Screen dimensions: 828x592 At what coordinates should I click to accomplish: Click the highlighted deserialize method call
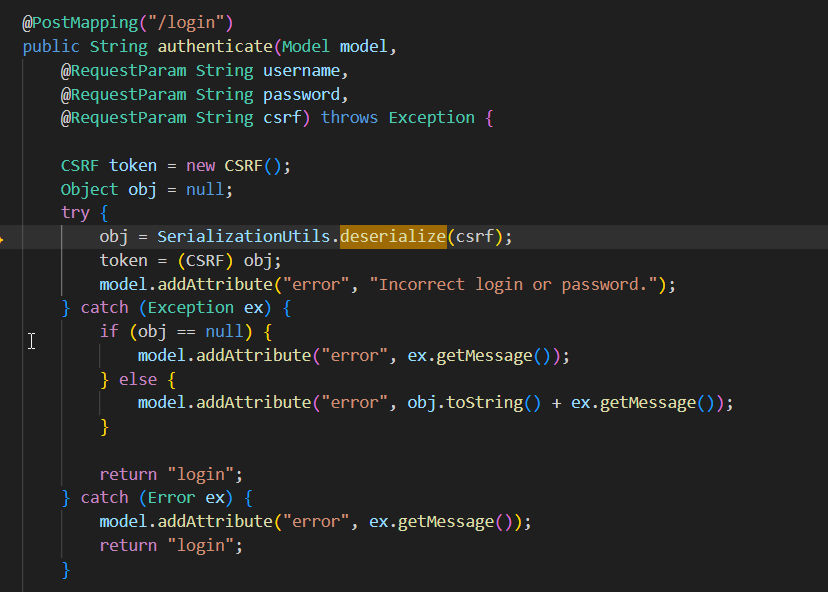click(392, 237)
